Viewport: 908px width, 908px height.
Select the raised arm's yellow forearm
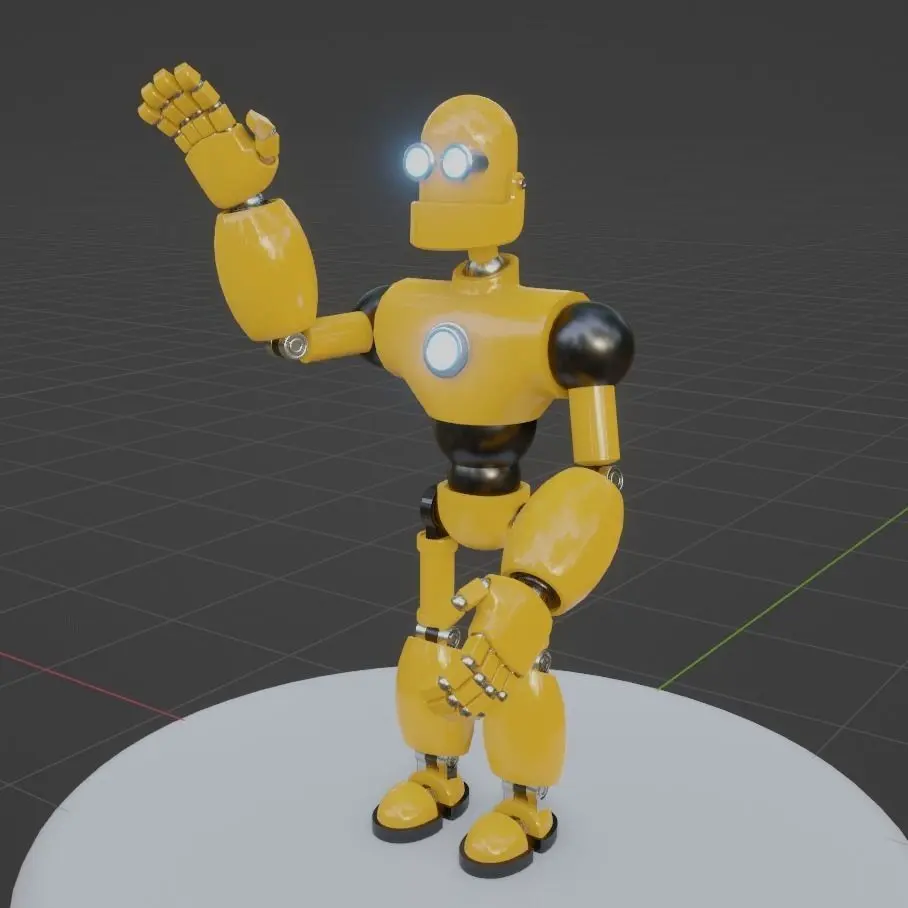click(x=265, y=269)
